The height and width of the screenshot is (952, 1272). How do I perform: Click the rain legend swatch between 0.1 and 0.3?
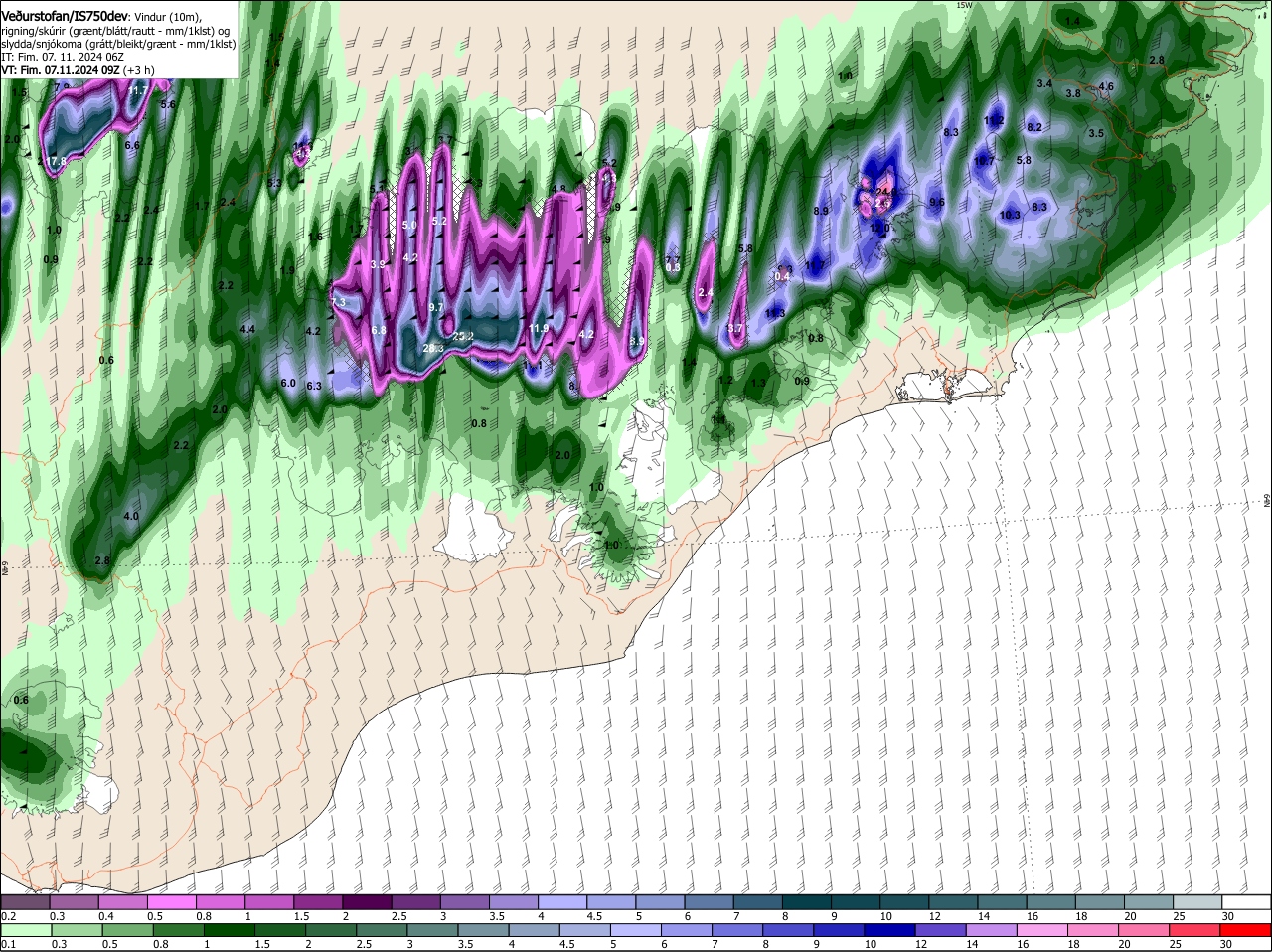25,930
